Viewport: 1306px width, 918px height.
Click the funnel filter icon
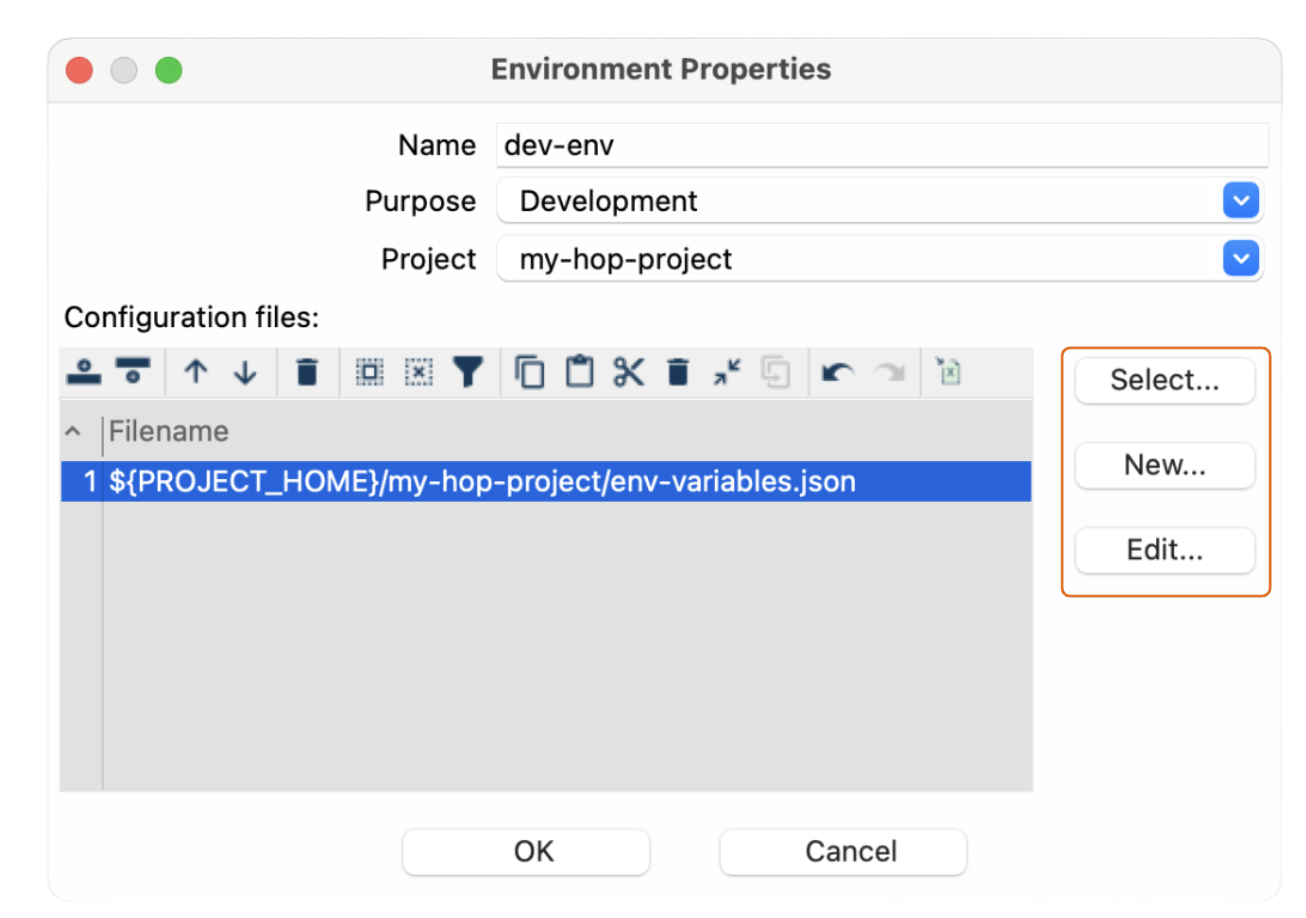[x=467, y=373]
